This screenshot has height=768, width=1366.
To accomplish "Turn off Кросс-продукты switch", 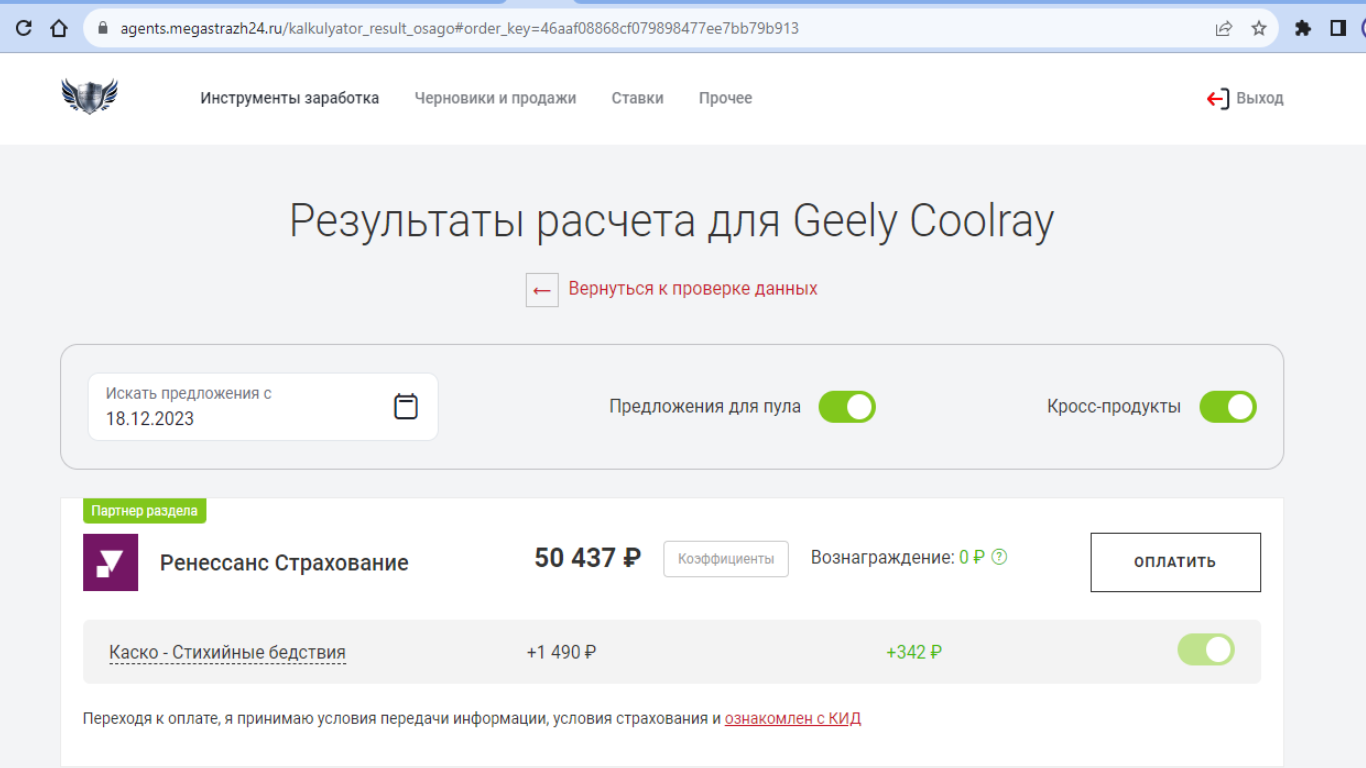I will (x=1228, y=407).
